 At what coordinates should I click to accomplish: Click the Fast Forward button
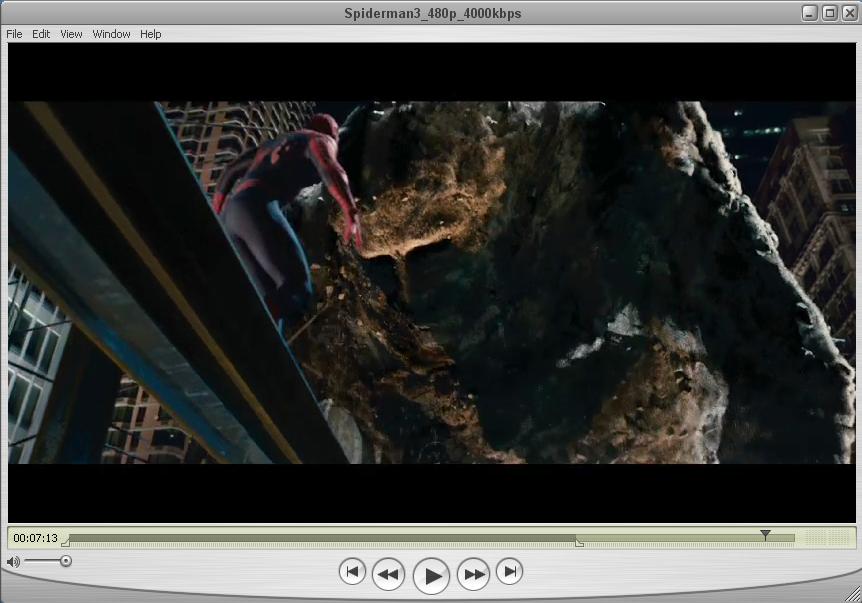point(474,574)
